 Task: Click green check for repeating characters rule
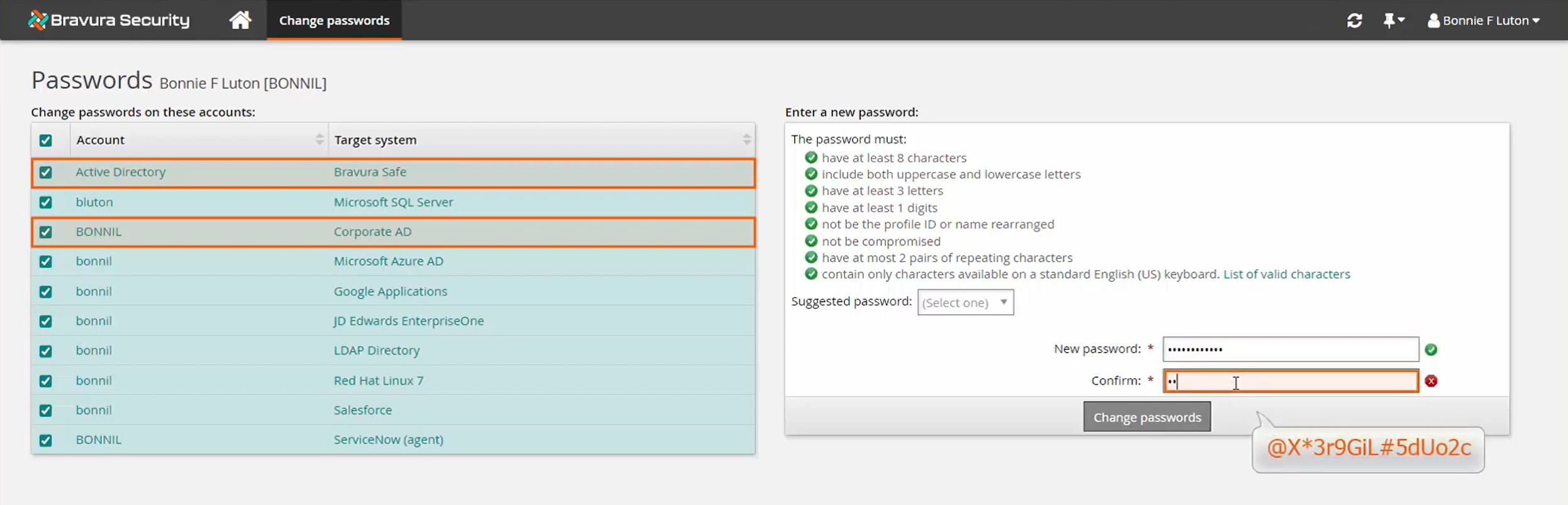point(811,257)
